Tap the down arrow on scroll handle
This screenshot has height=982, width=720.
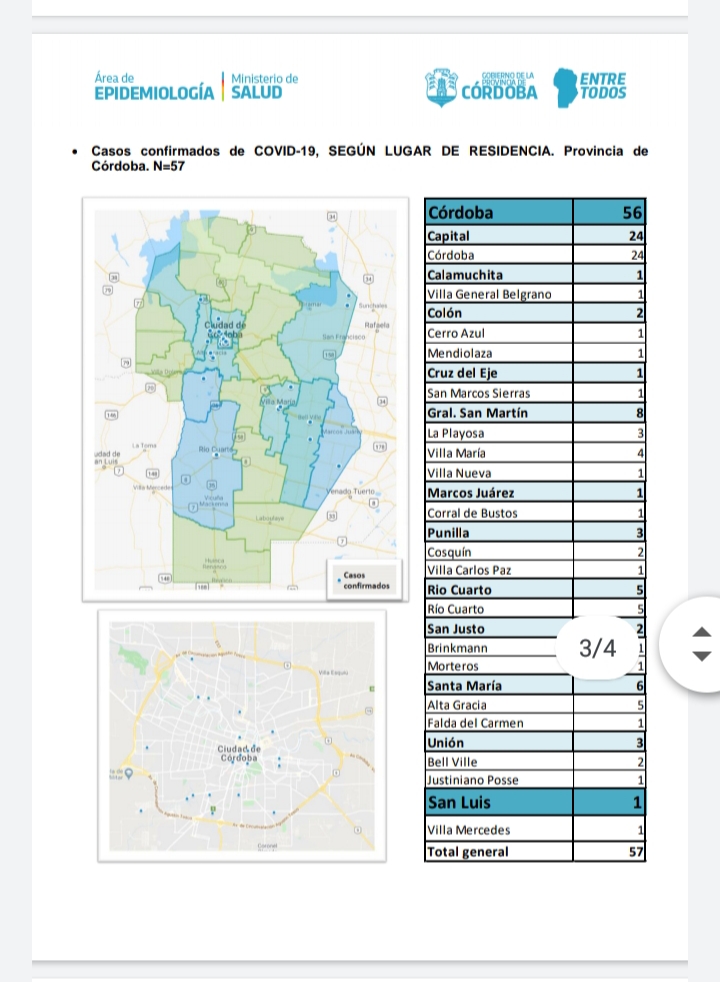702,656
